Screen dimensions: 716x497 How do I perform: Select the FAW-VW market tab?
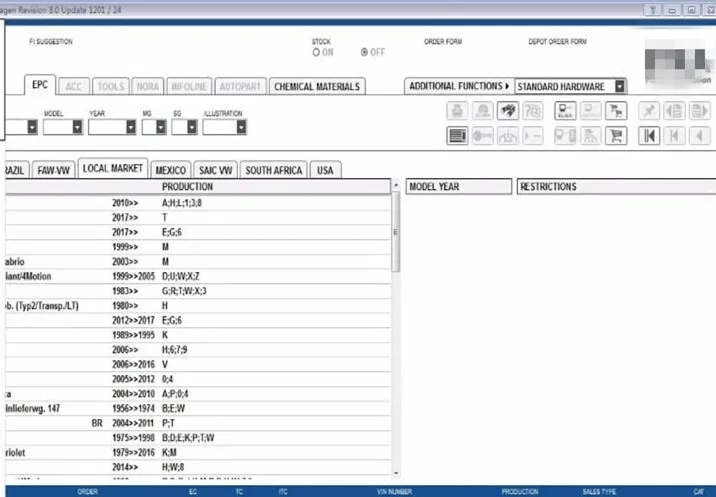tap(53, 170)
